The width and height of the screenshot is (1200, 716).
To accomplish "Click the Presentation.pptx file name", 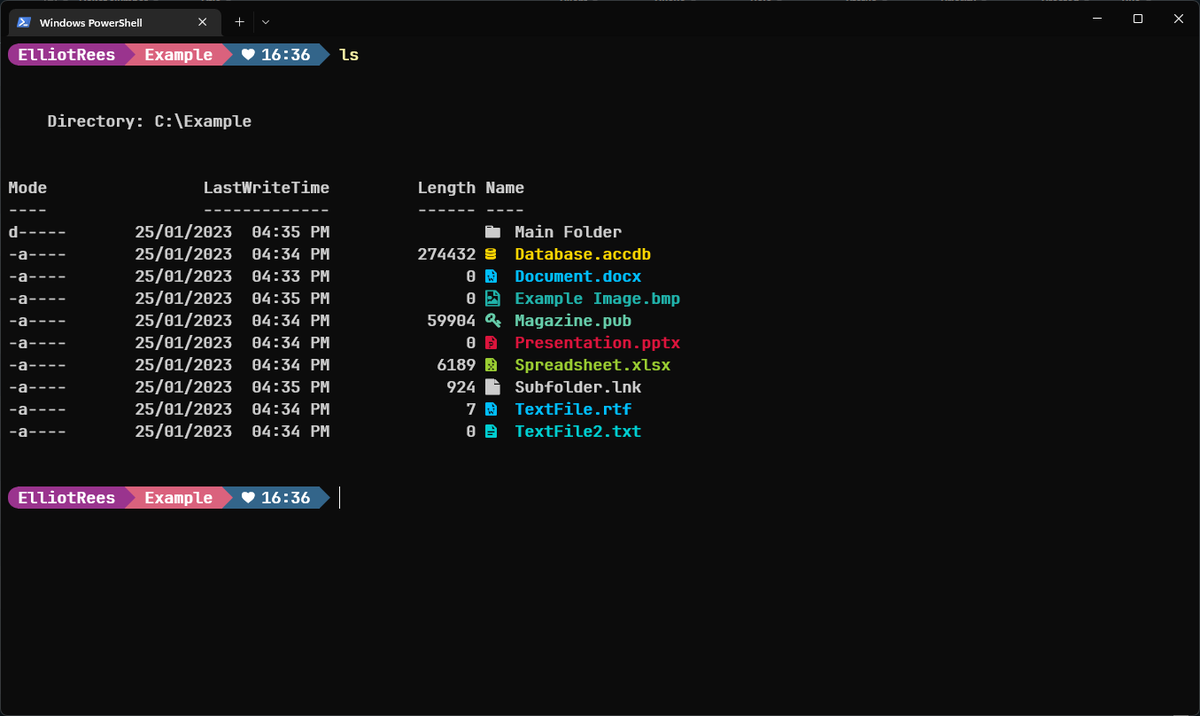I will pos(598,343).
